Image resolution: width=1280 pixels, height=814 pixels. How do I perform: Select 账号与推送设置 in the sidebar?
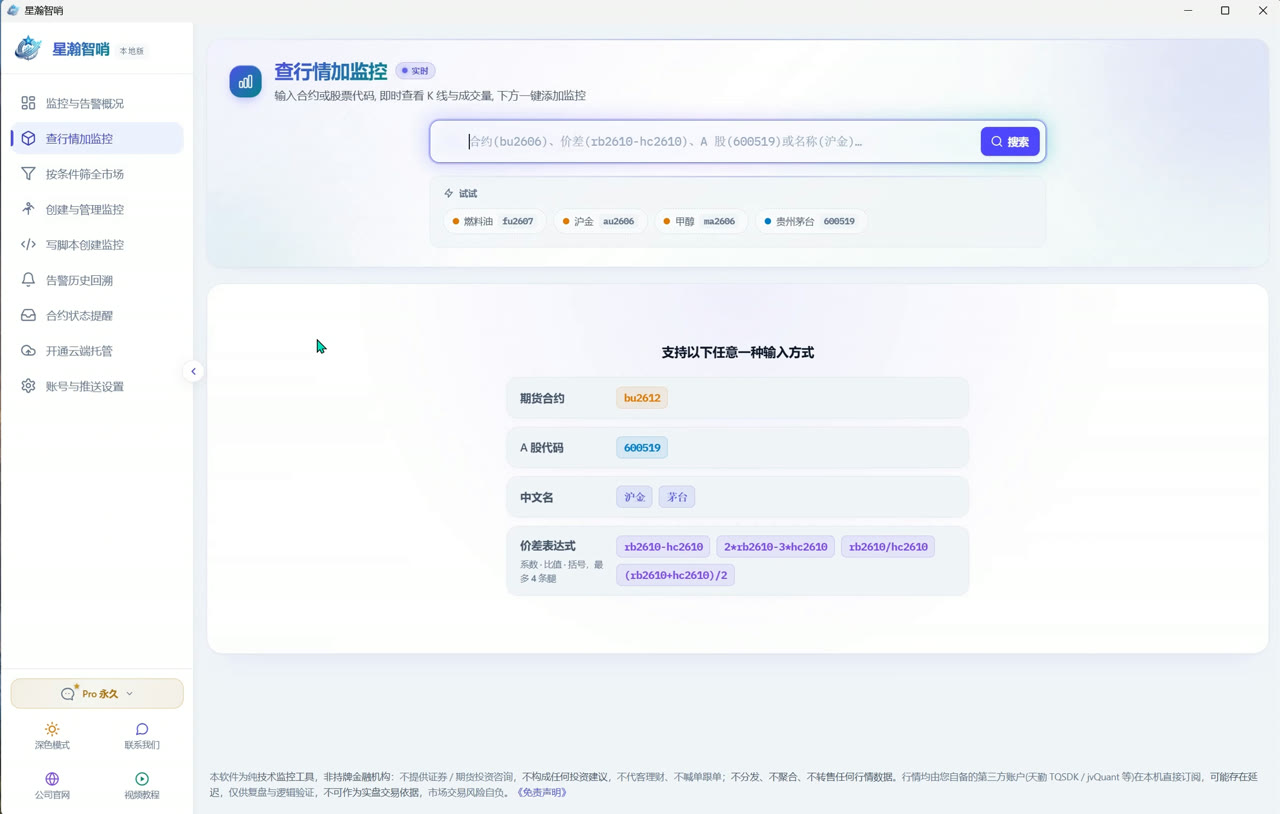pos(97,386)
